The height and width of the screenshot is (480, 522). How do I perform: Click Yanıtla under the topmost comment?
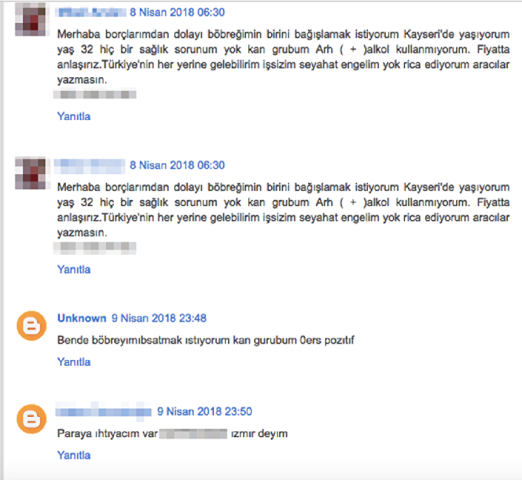[74, 116]
